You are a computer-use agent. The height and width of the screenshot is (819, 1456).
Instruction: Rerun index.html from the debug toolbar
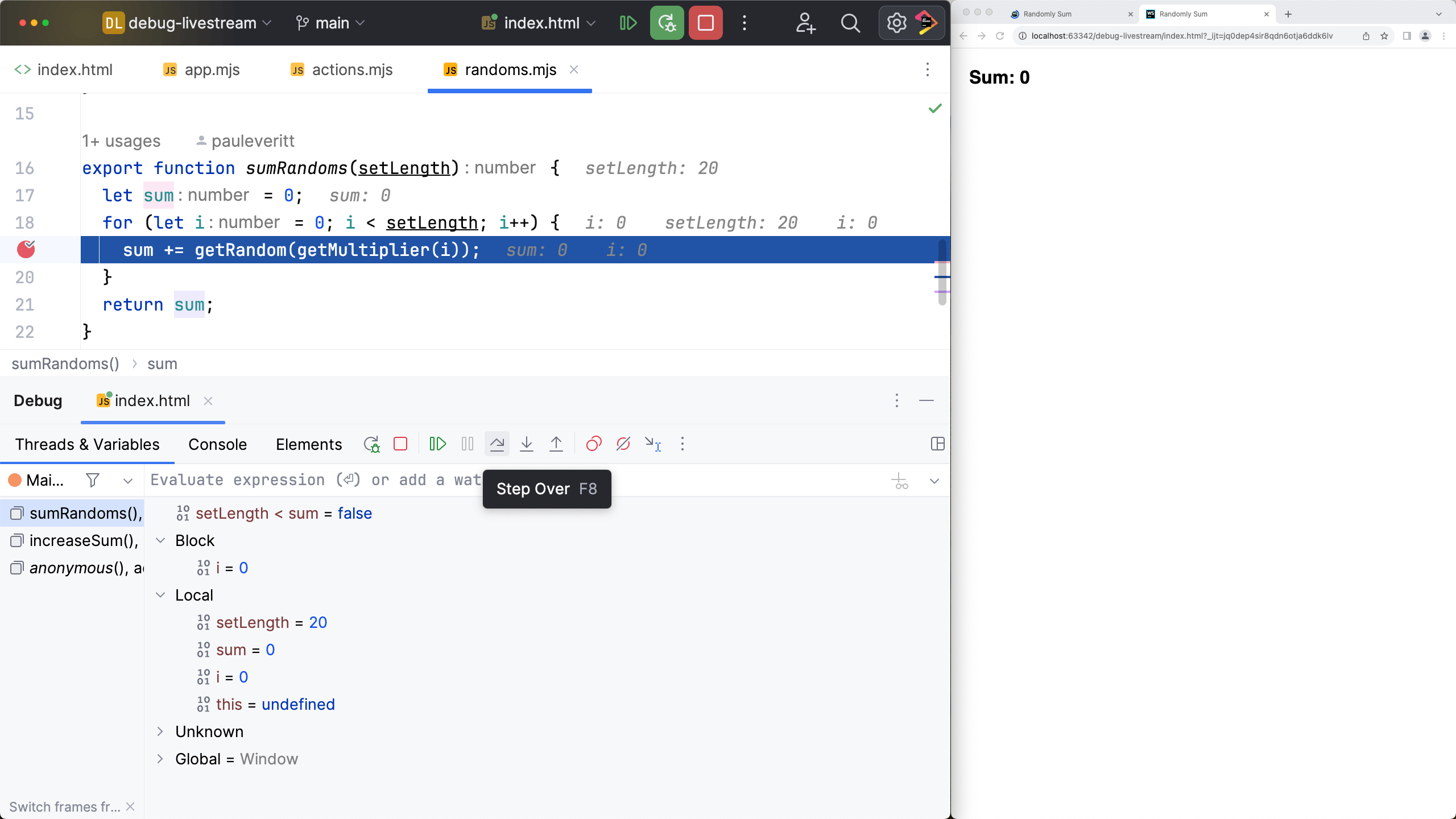pos(371,444)
